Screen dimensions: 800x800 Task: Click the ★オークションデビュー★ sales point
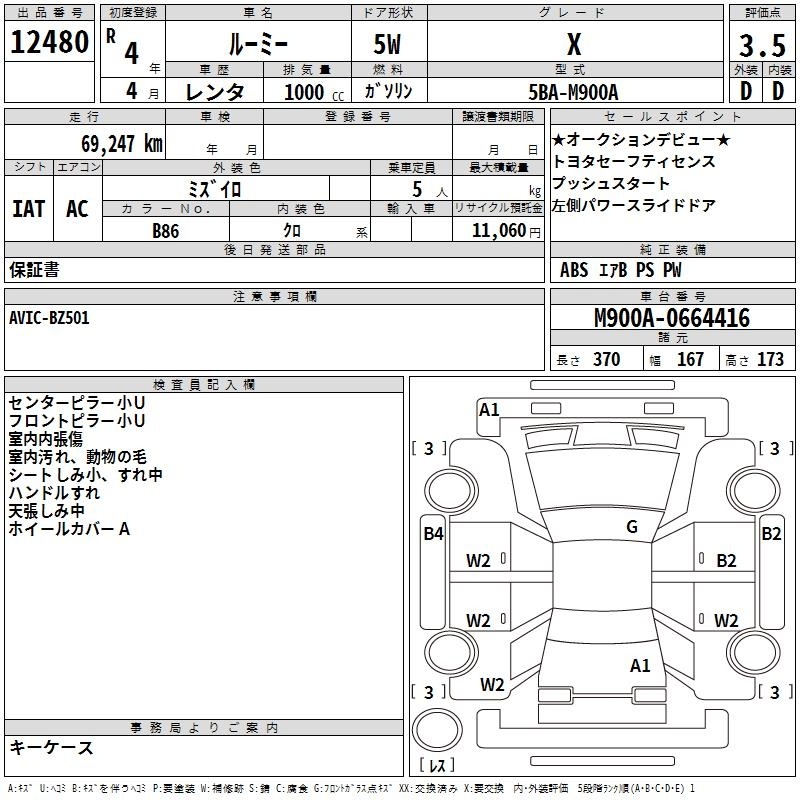coord(641,139)
